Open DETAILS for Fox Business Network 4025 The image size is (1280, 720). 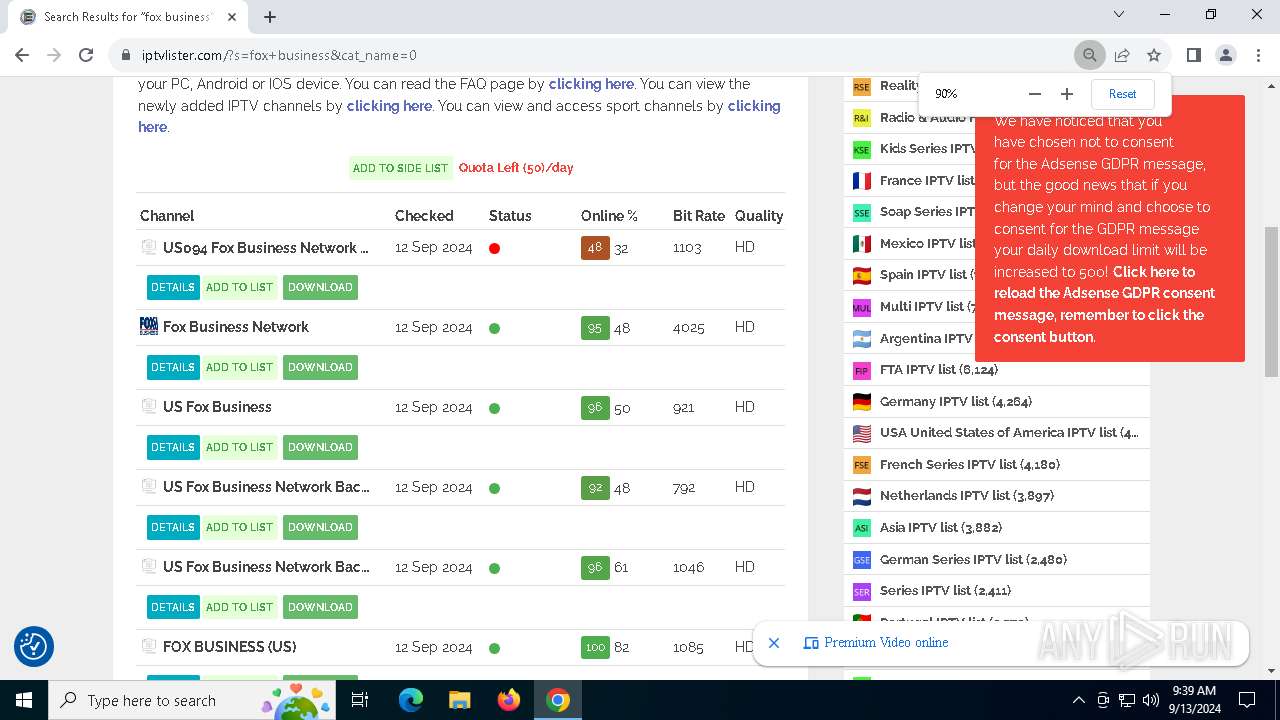click(173, 367)
